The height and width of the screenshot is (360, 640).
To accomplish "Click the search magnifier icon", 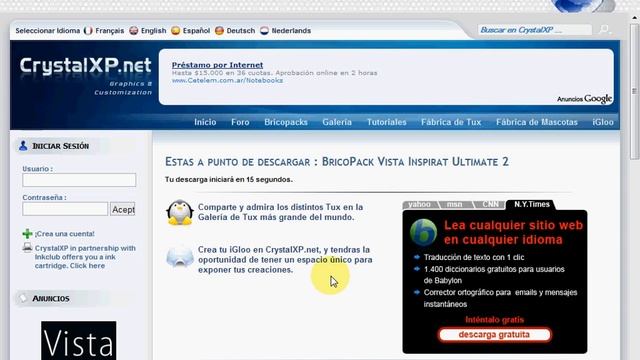I will (604, 29).
